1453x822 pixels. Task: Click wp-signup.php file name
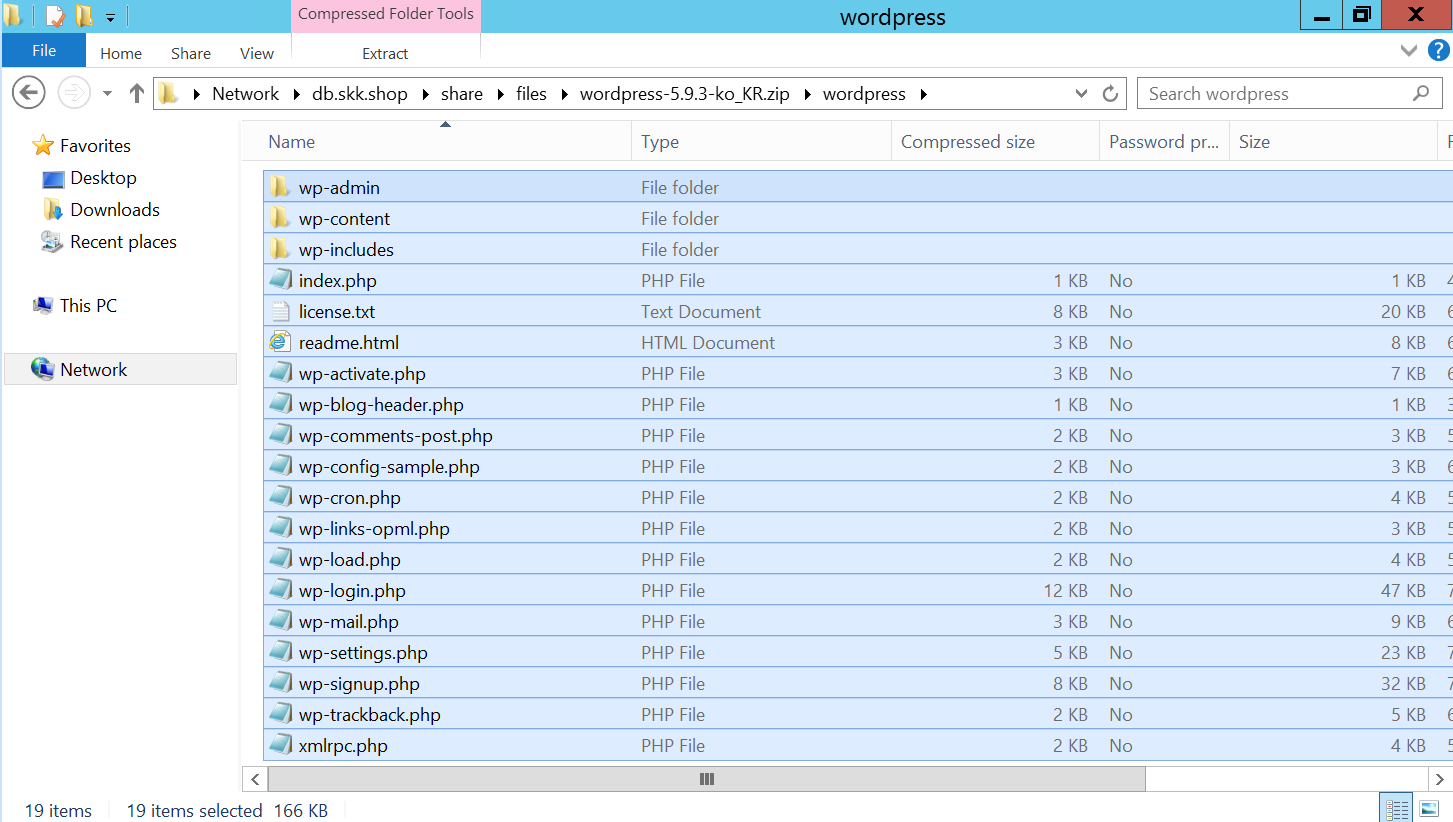coord(359,684)
